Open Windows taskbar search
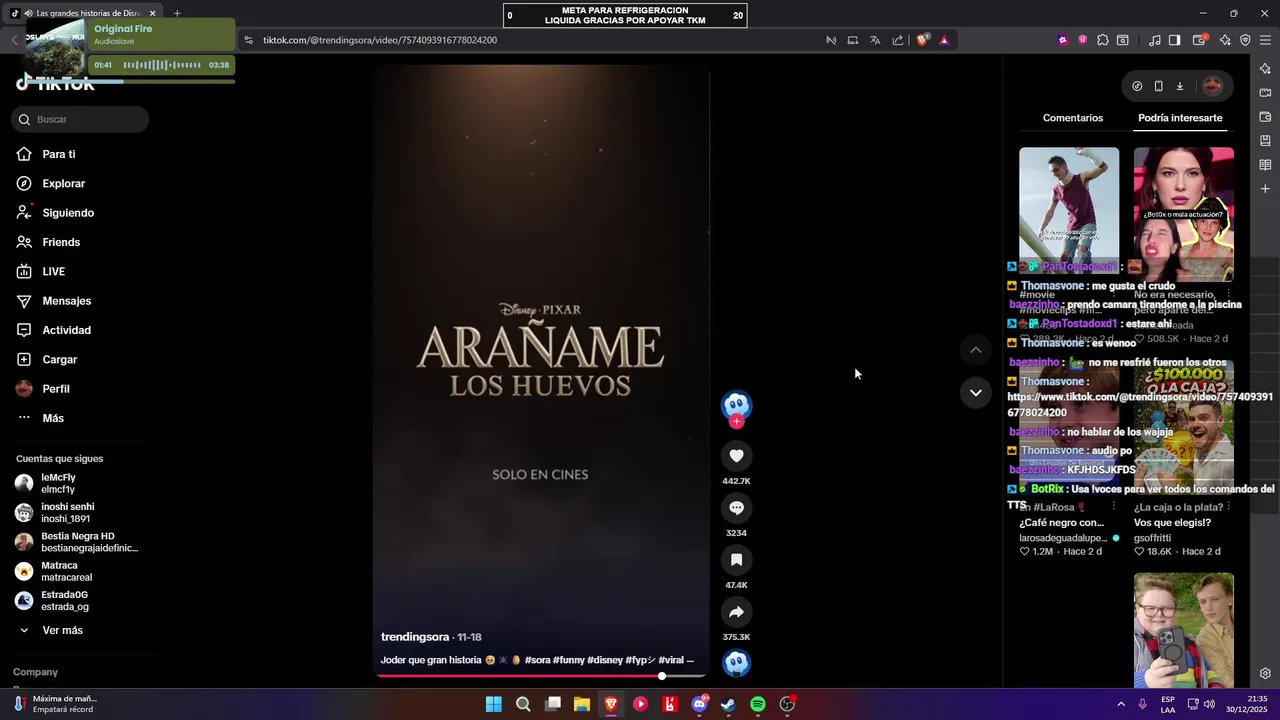 pyautogui.click(x=523, y=704)
